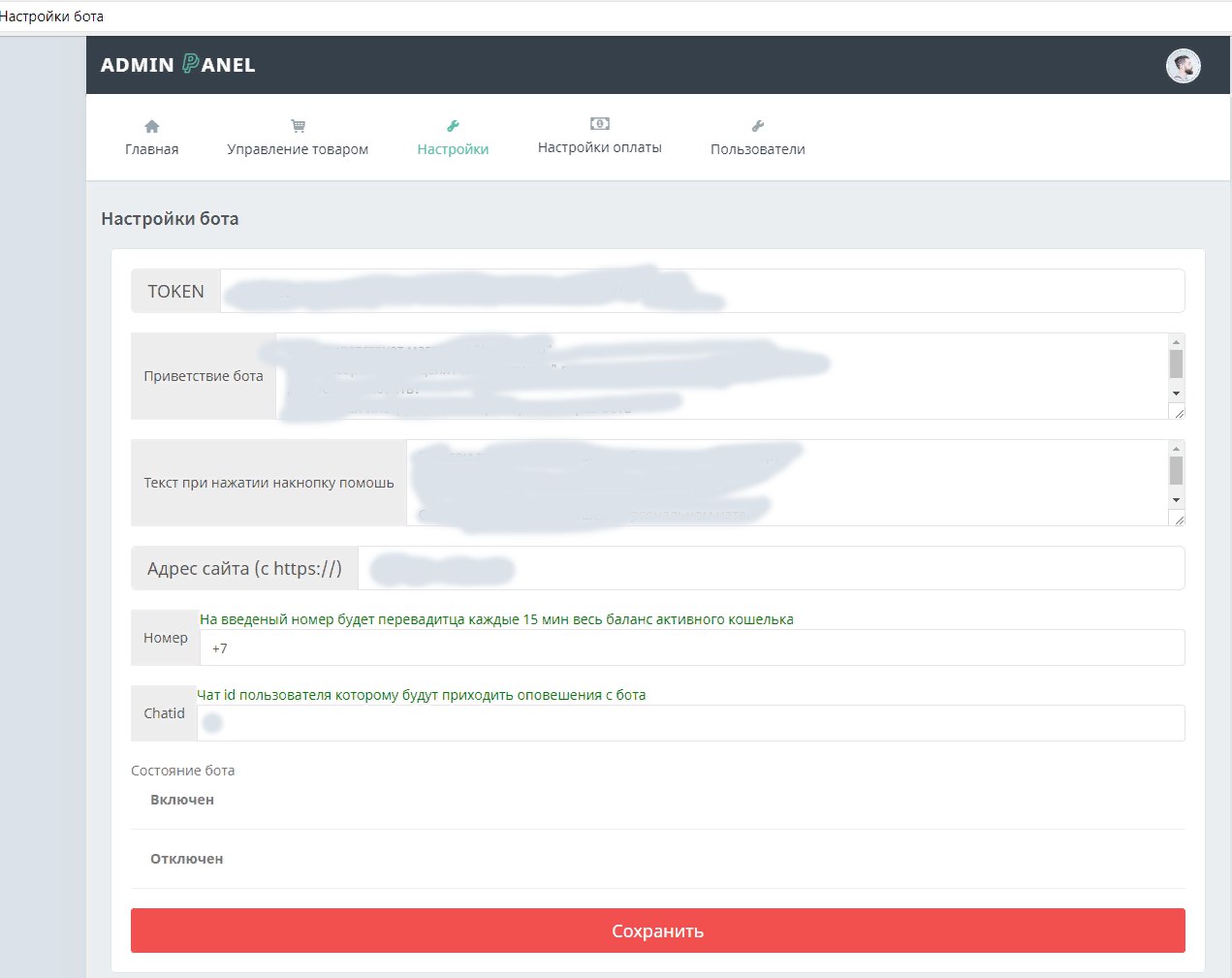
Task: Click the shopping cart icon above Управление товаром
Action: (x=298, y=124)
